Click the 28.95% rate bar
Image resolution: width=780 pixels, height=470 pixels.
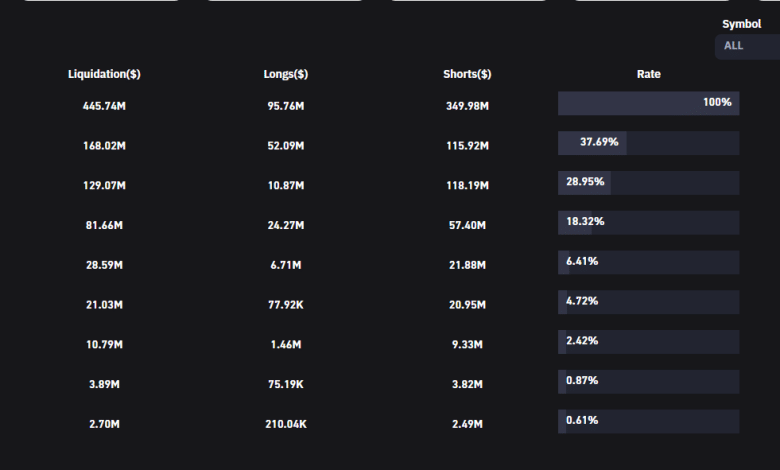(x=648, y=183)
